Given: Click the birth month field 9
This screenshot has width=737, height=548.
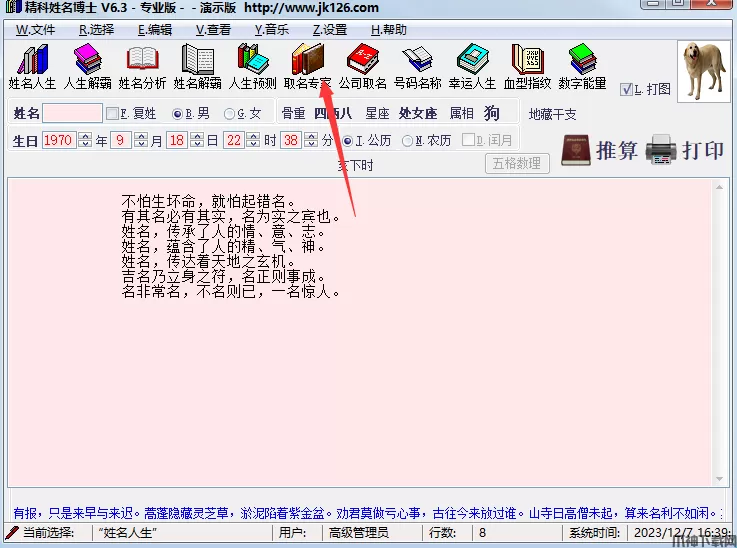Looking at the screenshot, I should pos(120,140).
